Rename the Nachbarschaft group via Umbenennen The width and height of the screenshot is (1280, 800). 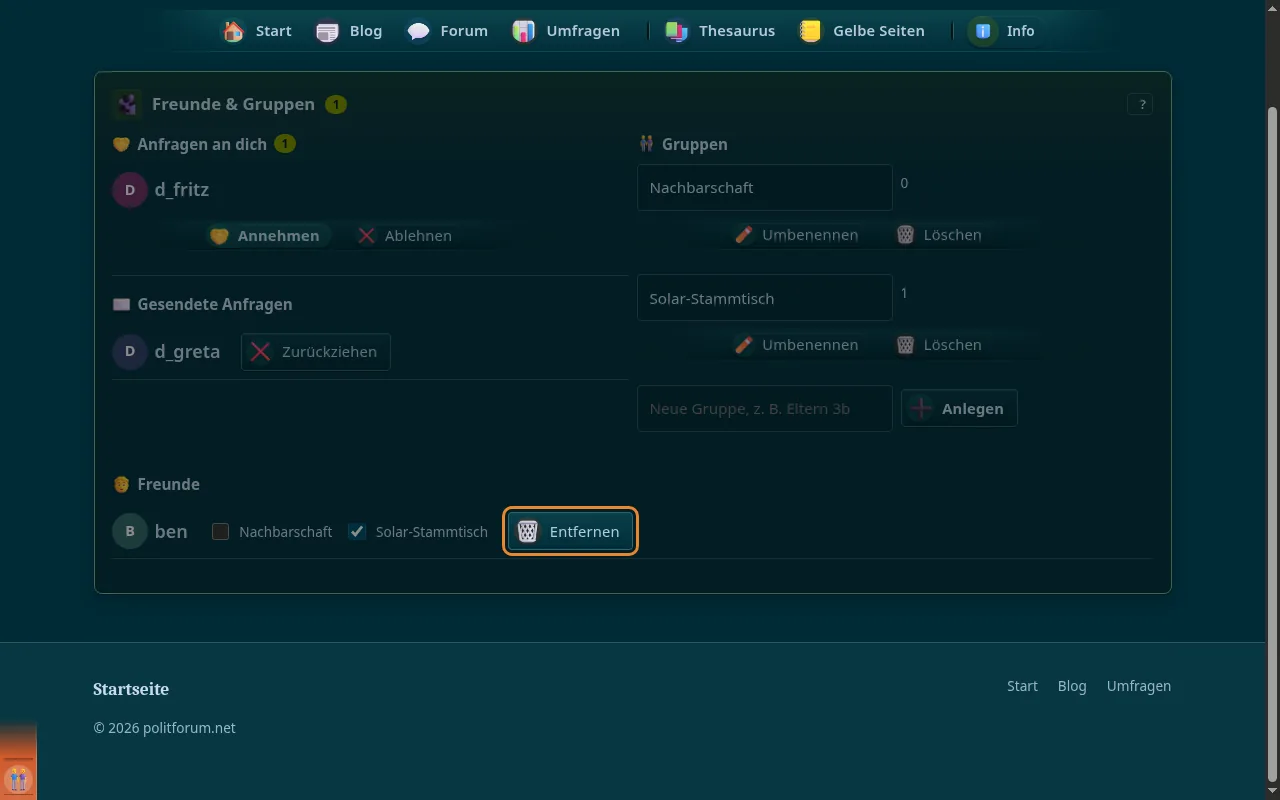(x=797, y=235)
